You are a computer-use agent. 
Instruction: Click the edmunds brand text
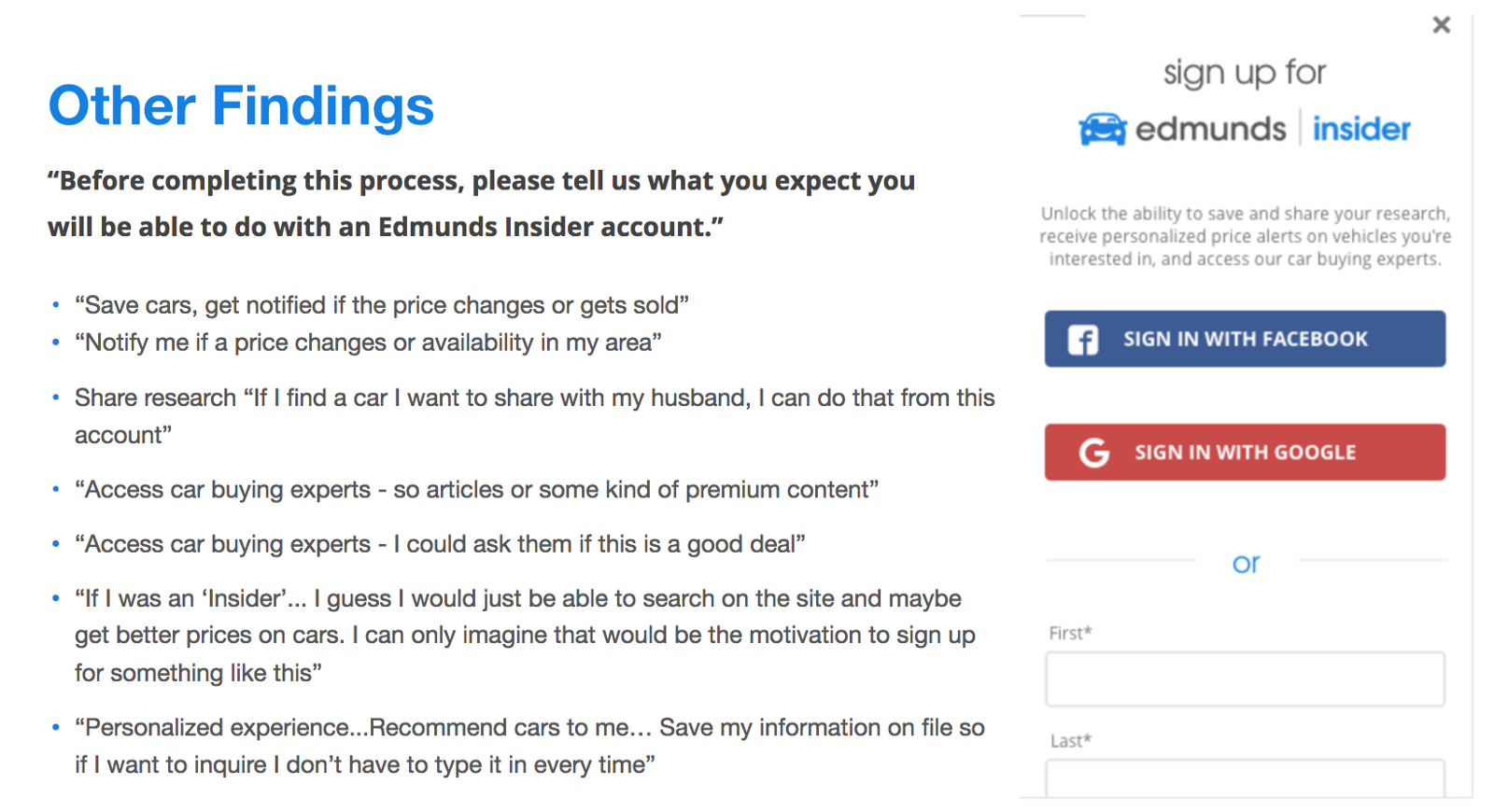pos(1210,129)
